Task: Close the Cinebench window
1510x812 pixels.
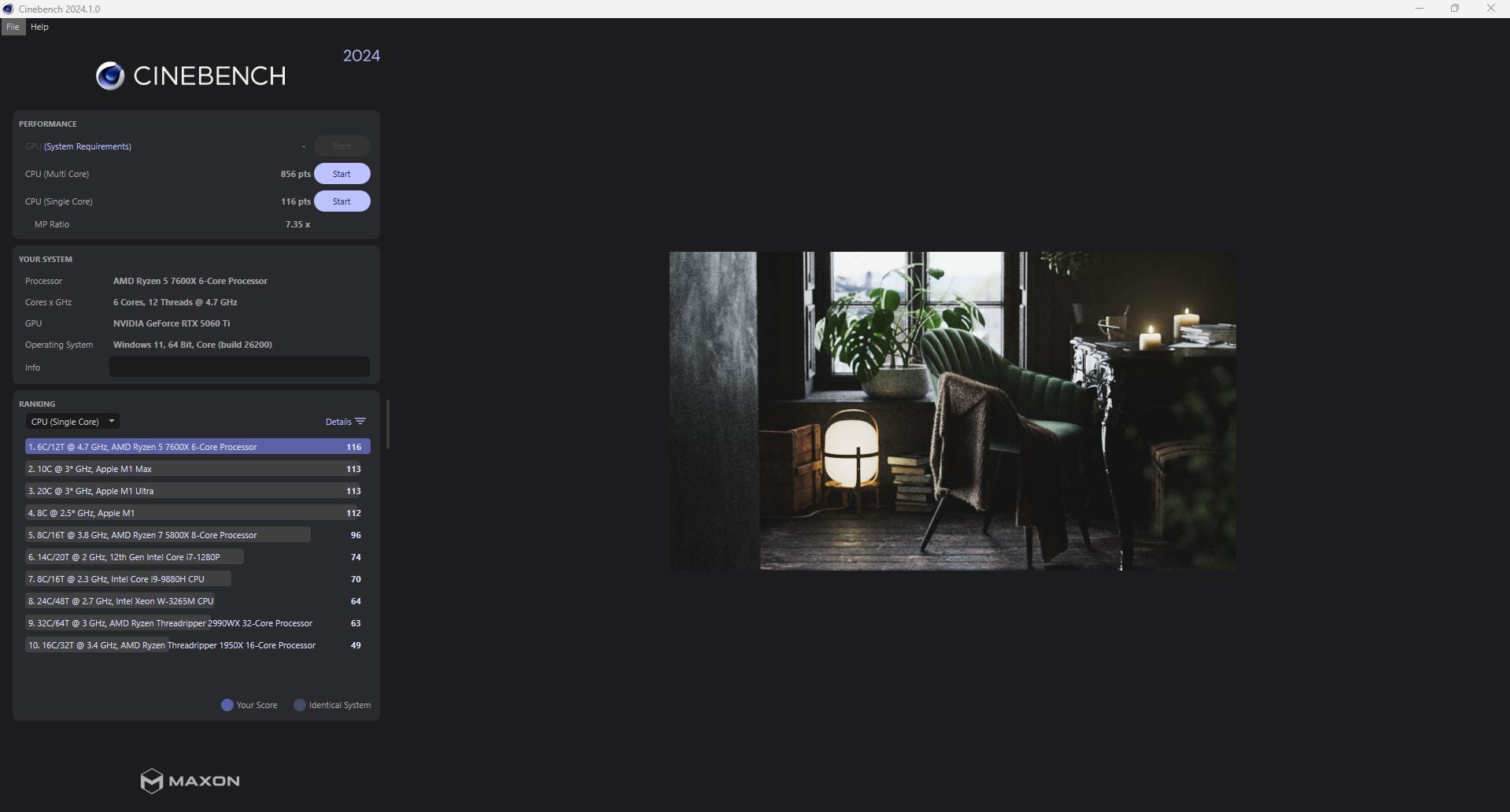Action: [x=1491, y=9]
